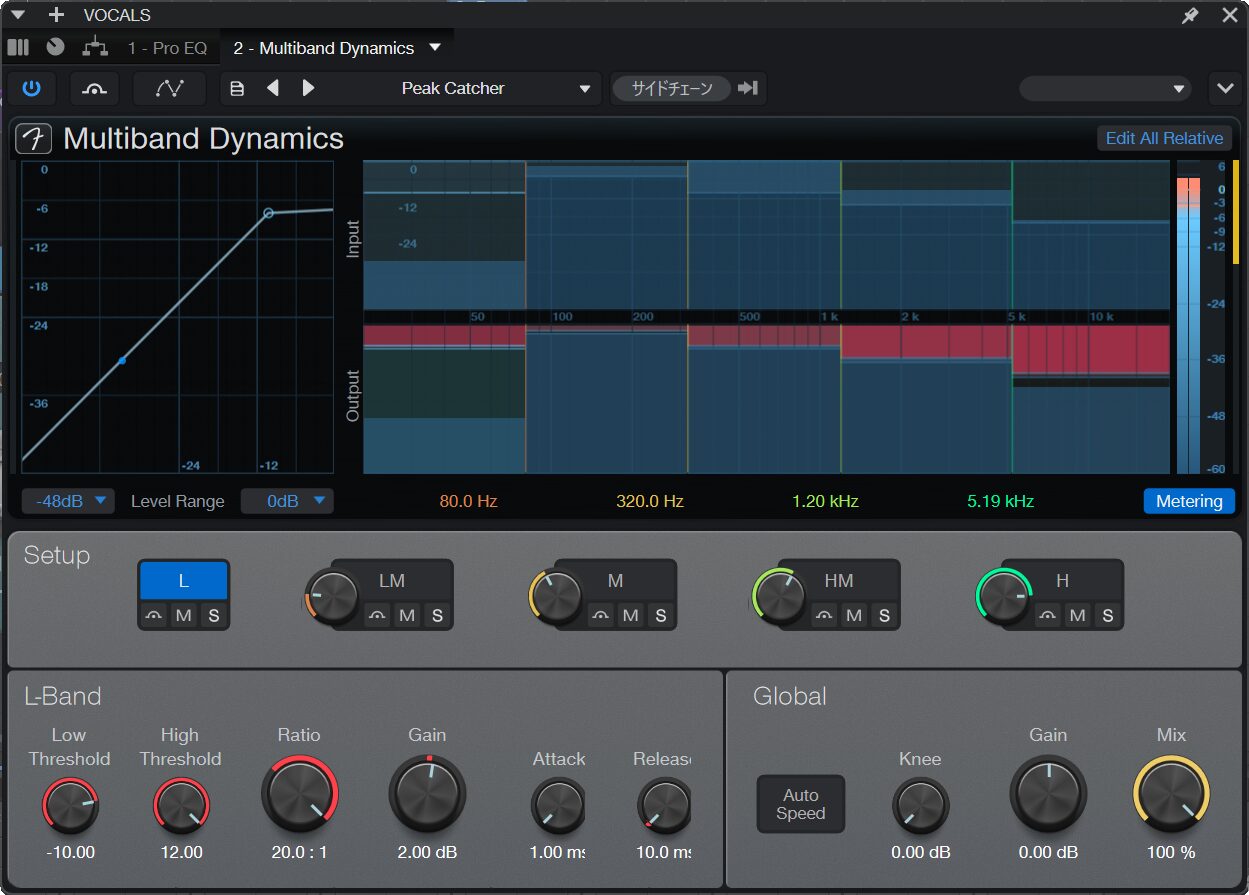Open the 0dB level range dropdown
This screenshot has height=895, width=1249.
pyautogui.click(x=287, y=501)
